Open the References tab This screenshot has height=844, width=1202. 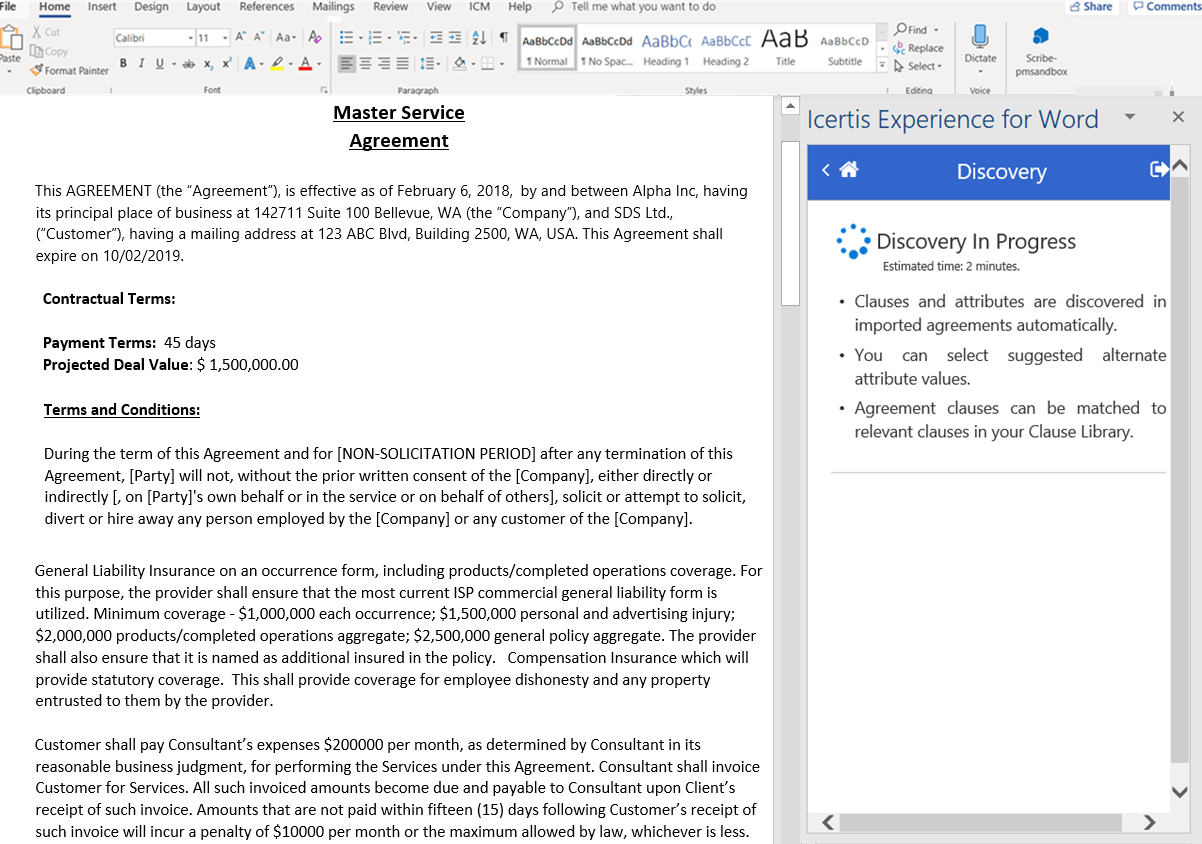267,7
